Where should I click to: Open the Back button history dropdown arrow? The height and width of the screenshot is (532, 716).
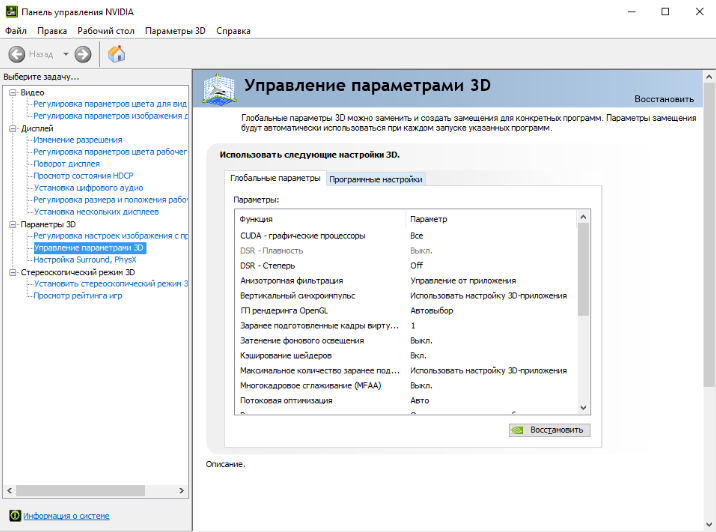[x=66, y=54]
